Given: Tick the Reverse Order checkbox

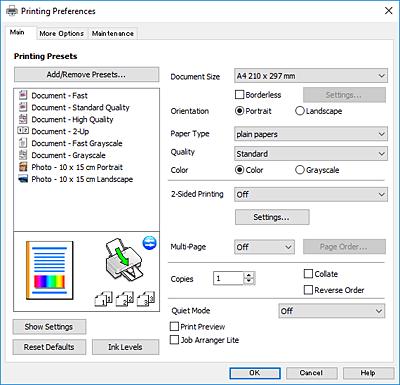Looking at the screenshot, I should [308, 290].
